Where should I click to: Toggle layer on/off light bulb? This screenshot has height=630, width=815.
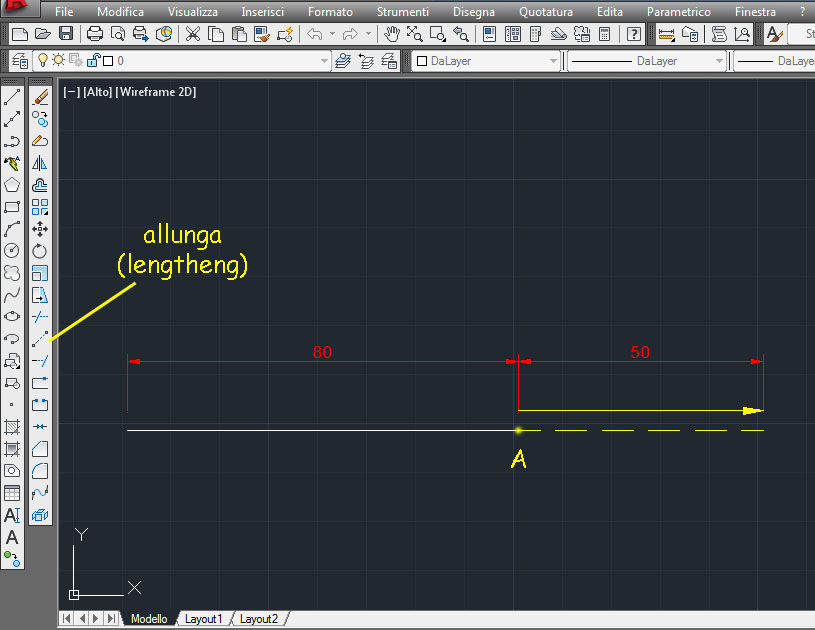43,61
